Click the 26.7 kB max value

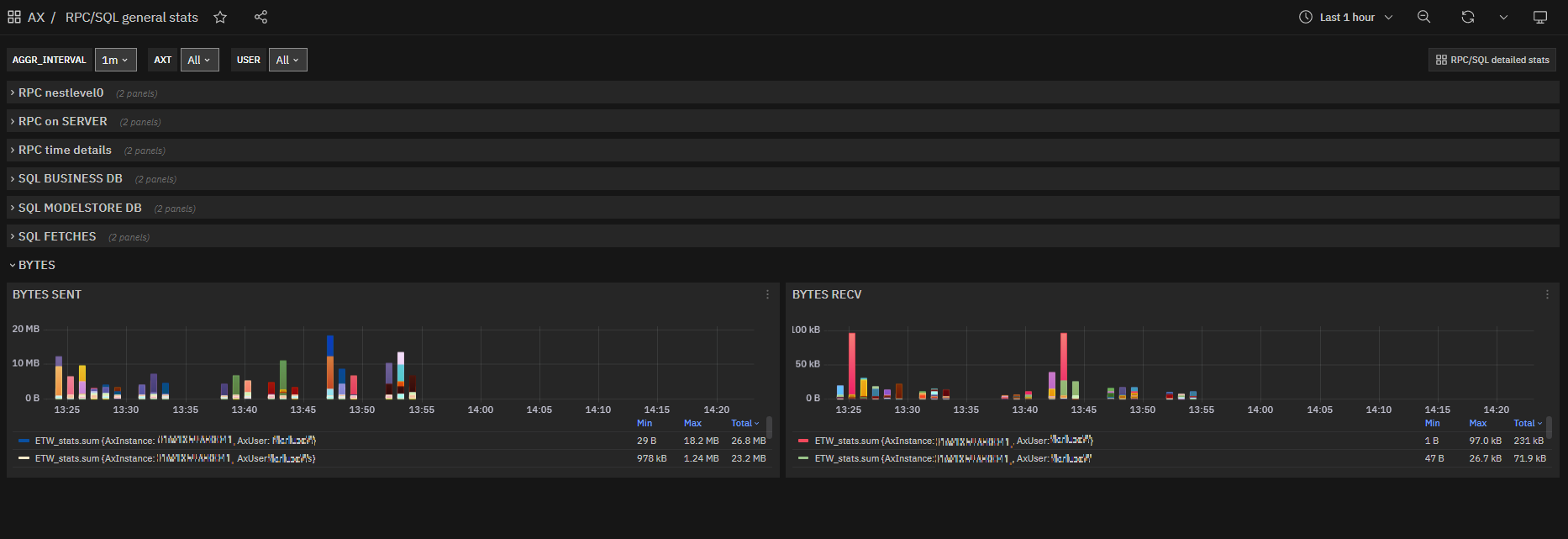1485,458
